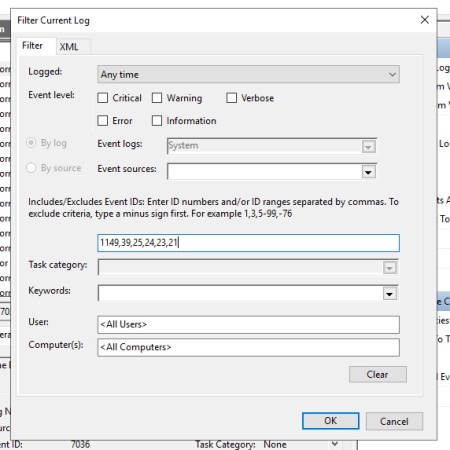Screen dimensions: 450x450
Task: Select the Filter tab
Action: click(x=33, y=46)
